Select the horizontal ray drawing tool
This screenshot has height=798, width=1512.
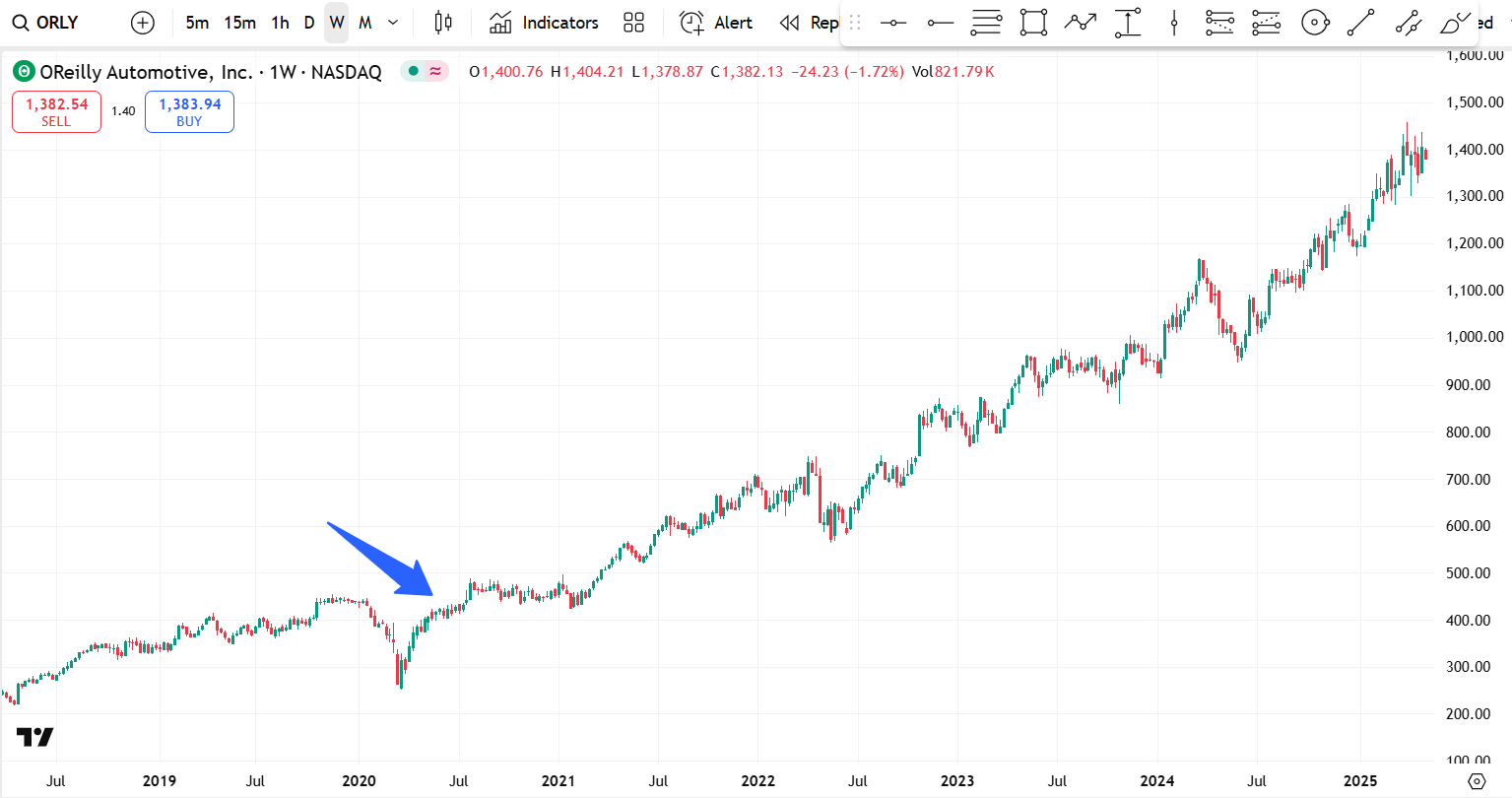[x=941, y=22]
